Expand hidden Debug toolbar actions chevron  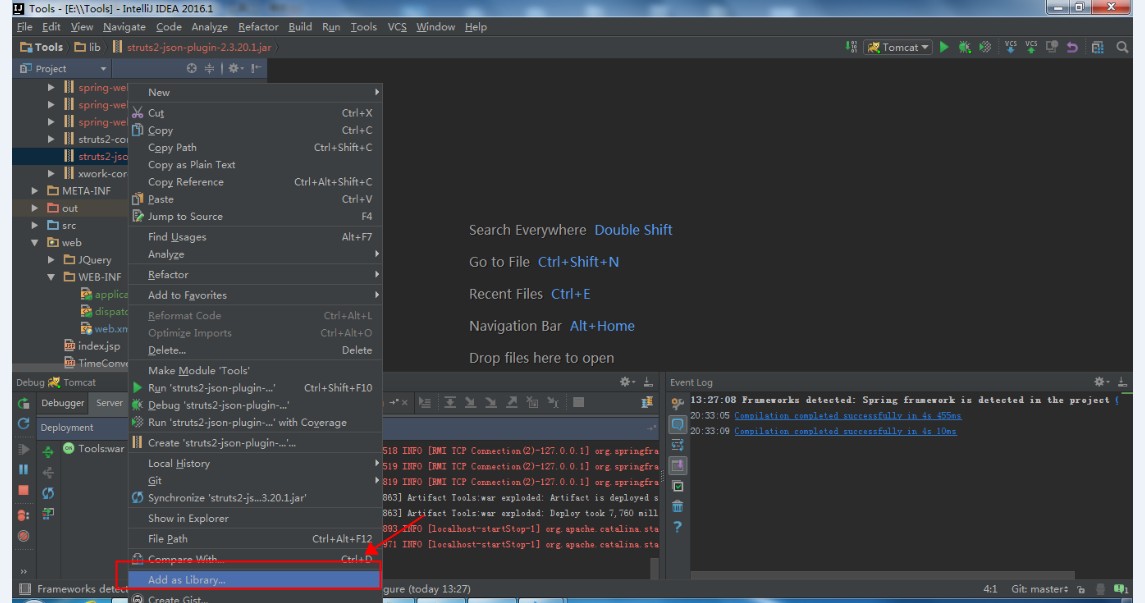tap(23, 572)
